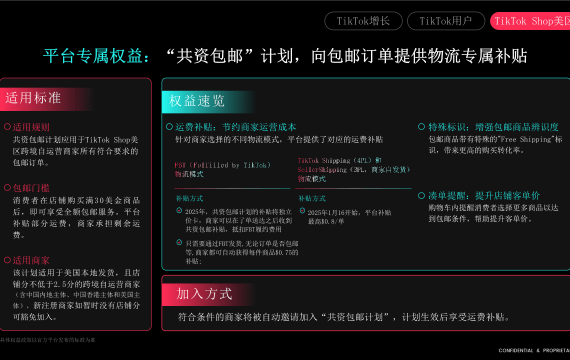Click the 特殊标识：增强包邮商品辨识度 heading
570x360 pixels.
[x=493, y=127]
